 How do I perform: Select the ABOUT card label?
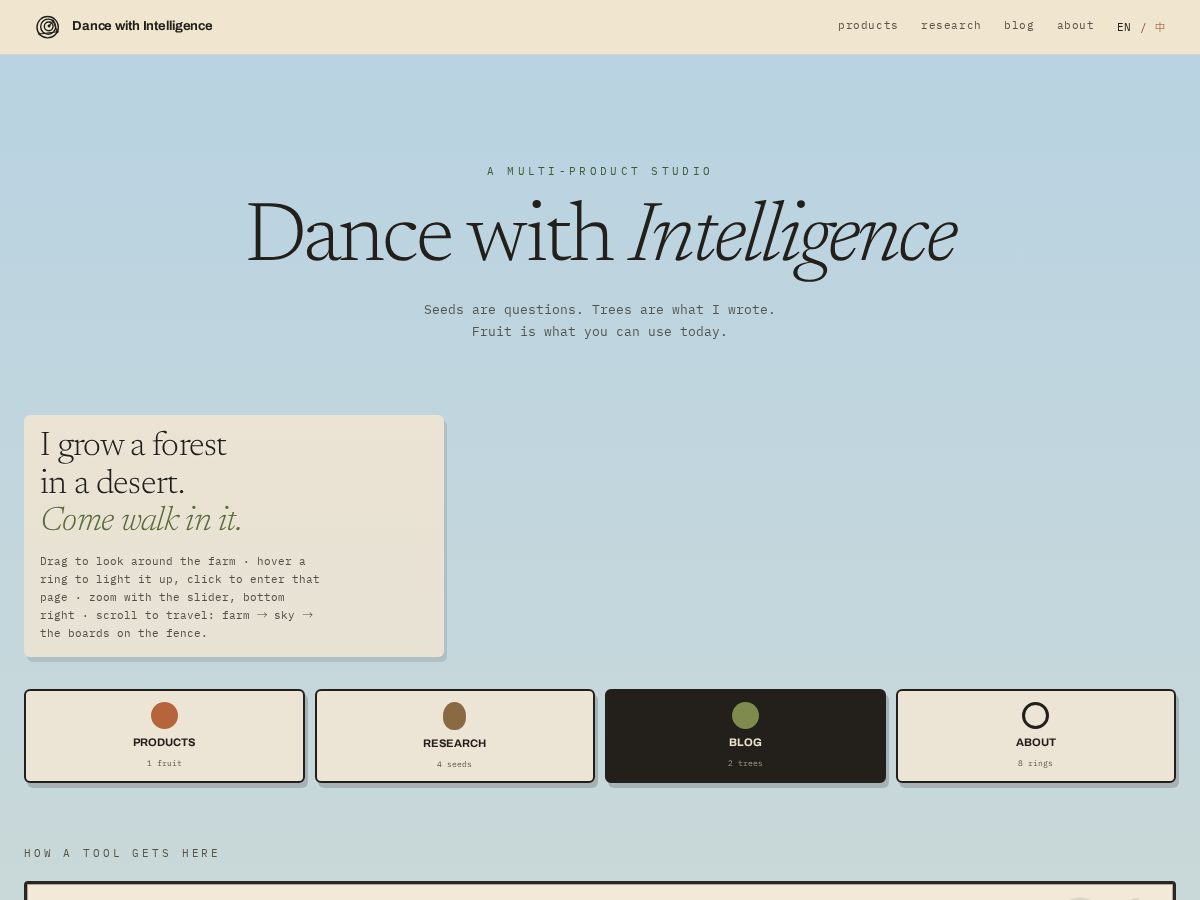pyautogui.click(x=1036, y=742)
